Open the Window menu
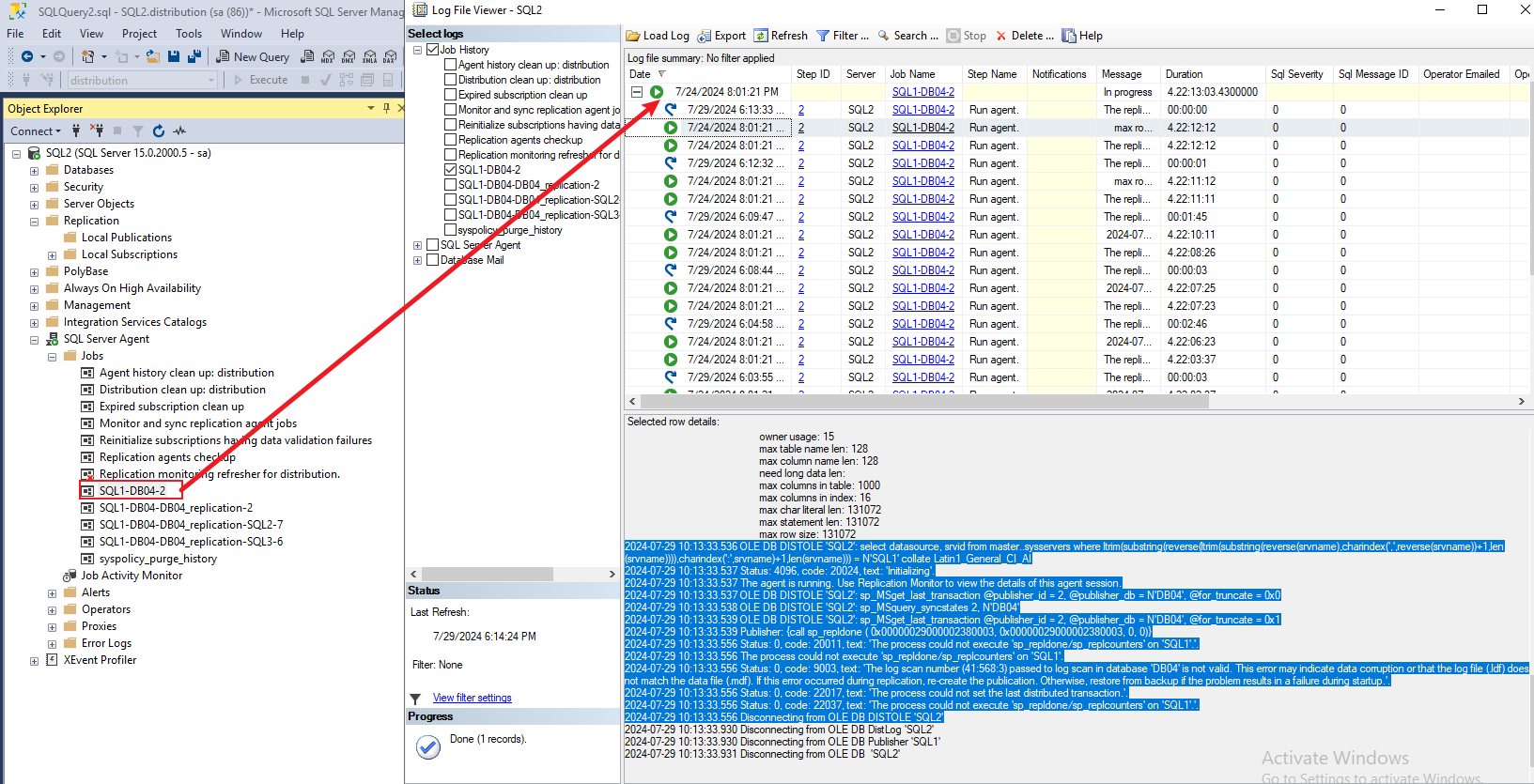This screenshot has height=784, width=1534. click(x=241, y=34)
